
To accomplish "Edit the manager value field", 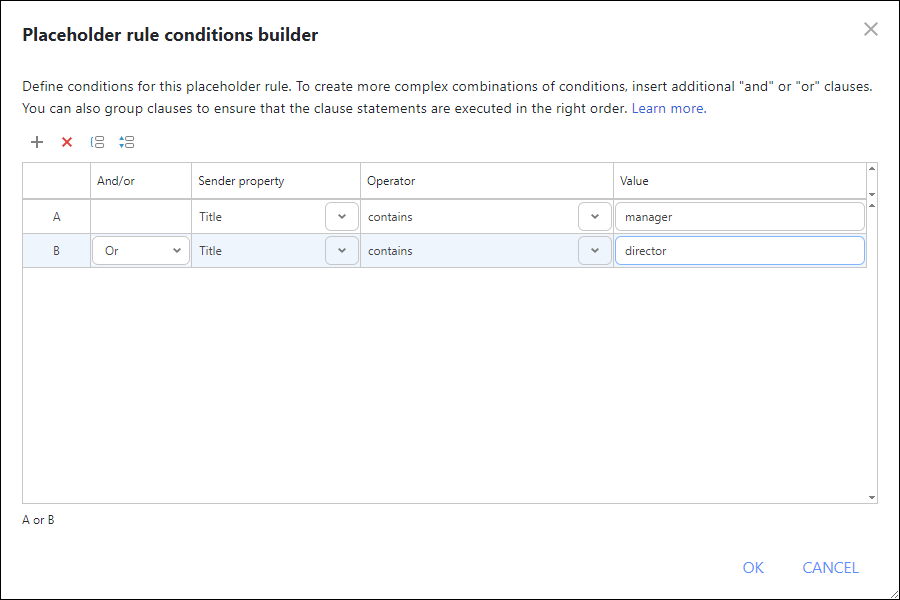I will tap(740, 216).
